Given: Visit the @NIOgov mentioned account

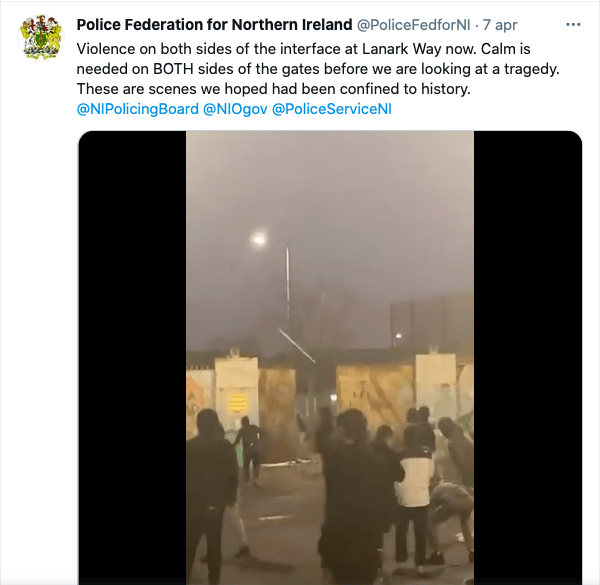Looking at the screenshot, I should (x=235, y=109).
